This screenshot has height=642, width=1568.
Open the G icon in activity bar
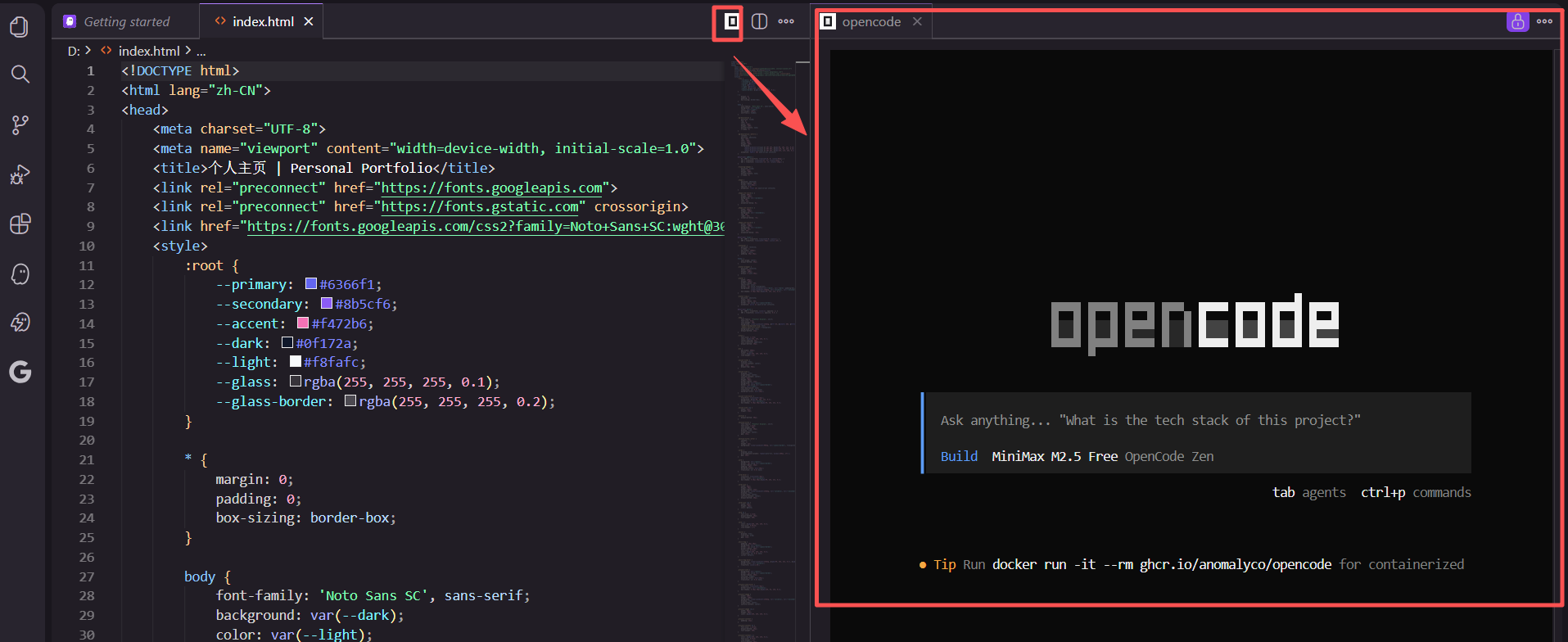(20, 372)
